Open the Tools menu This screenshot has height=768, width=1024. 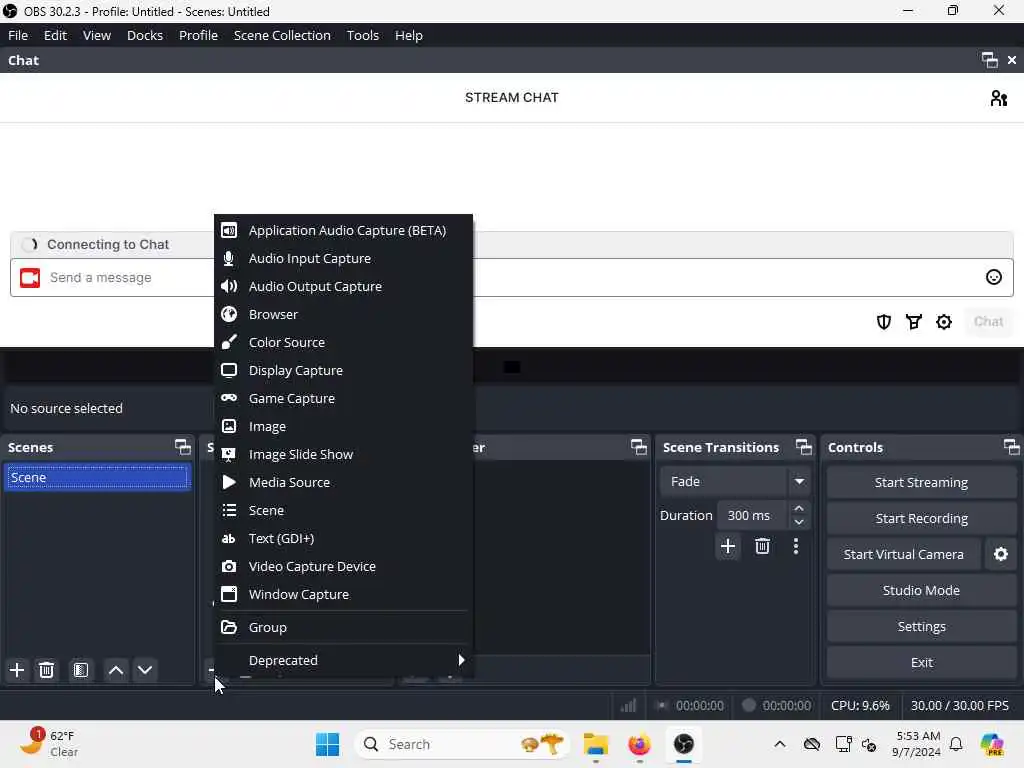[362, 35]
